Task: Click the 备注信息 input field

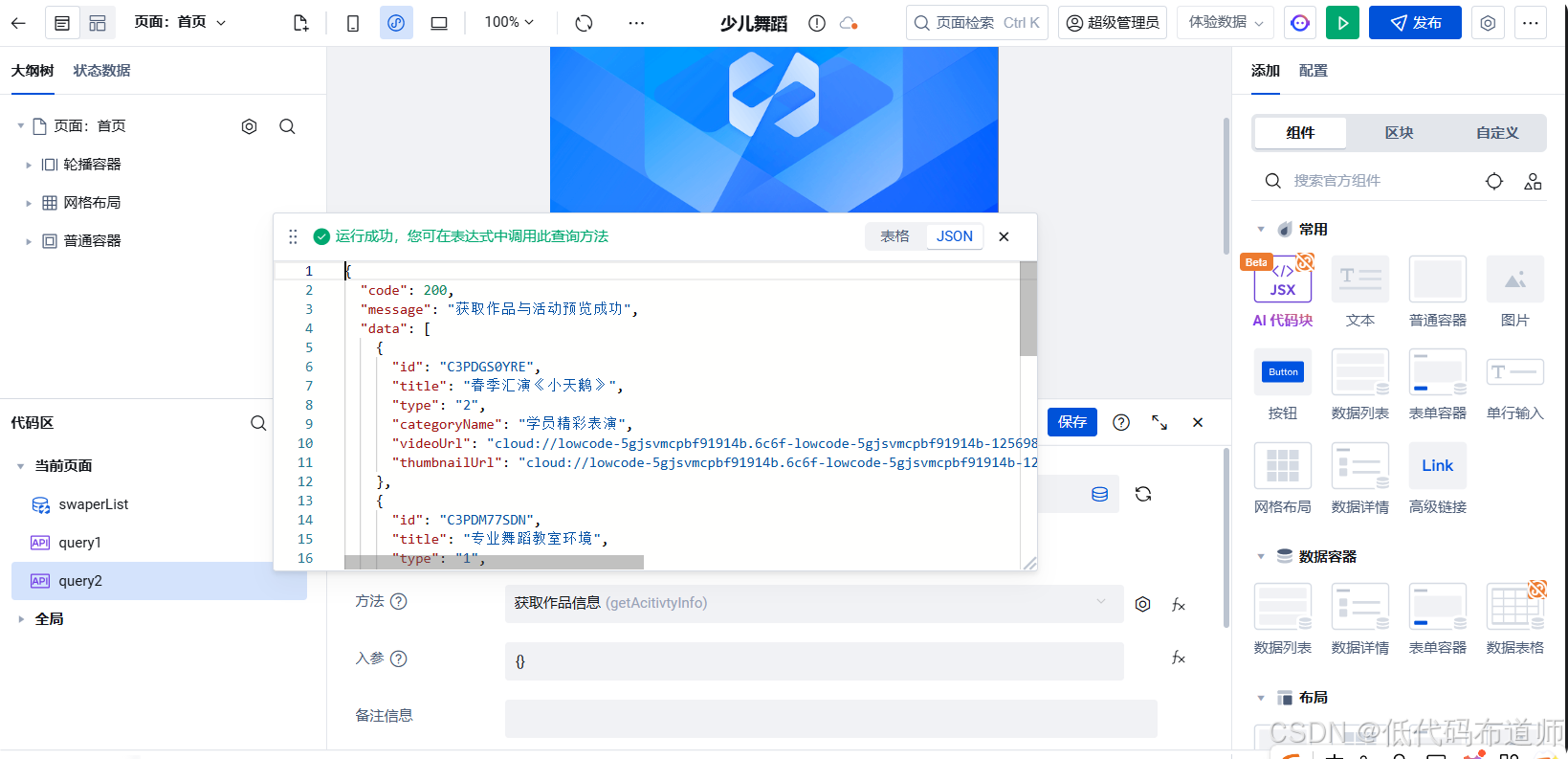Action: pyautogui.click(x=831, y=719)
